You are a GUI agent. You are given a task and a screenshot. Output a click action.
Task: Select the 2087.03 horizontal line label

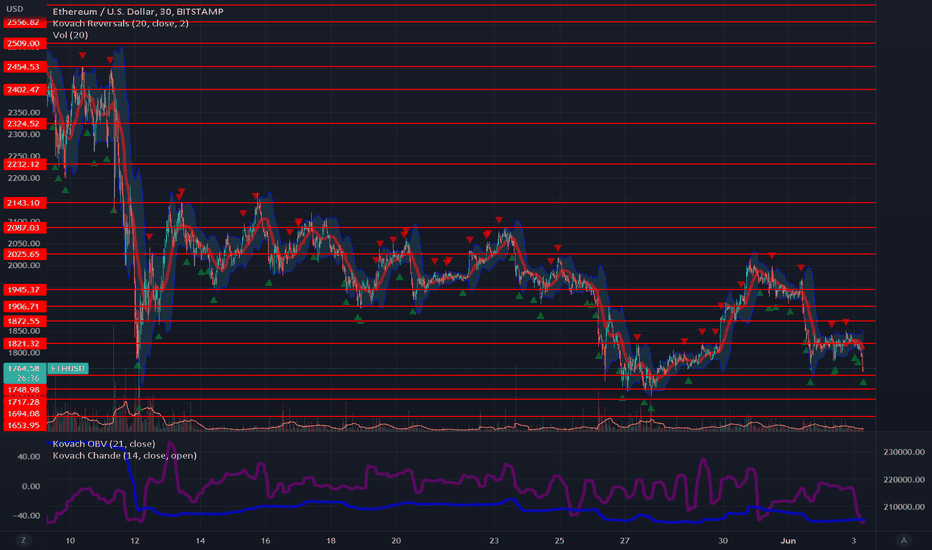coord(24,228)
